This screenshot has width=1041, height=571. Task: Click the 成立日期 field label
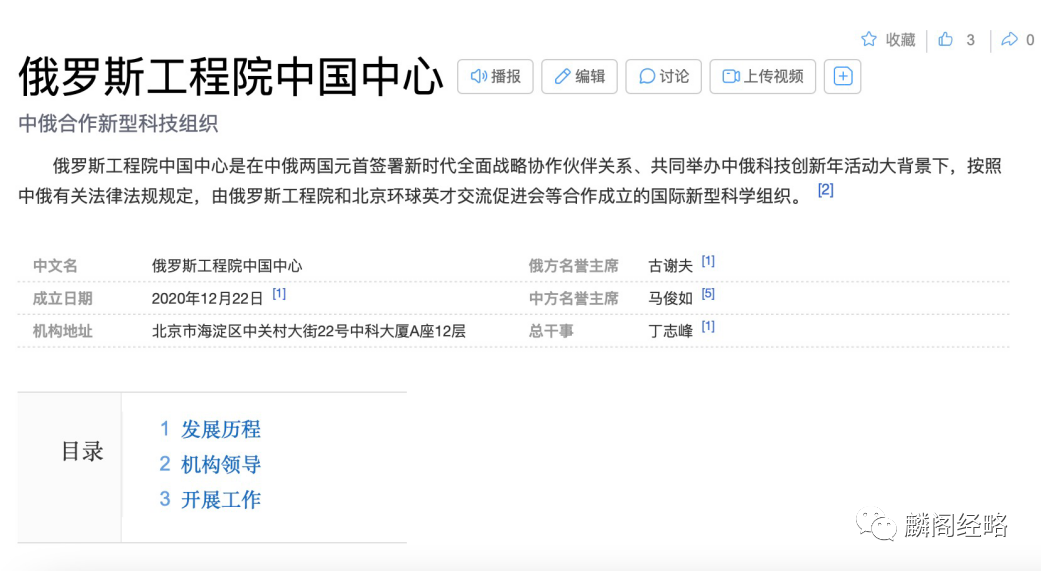(x=62, y=299)
